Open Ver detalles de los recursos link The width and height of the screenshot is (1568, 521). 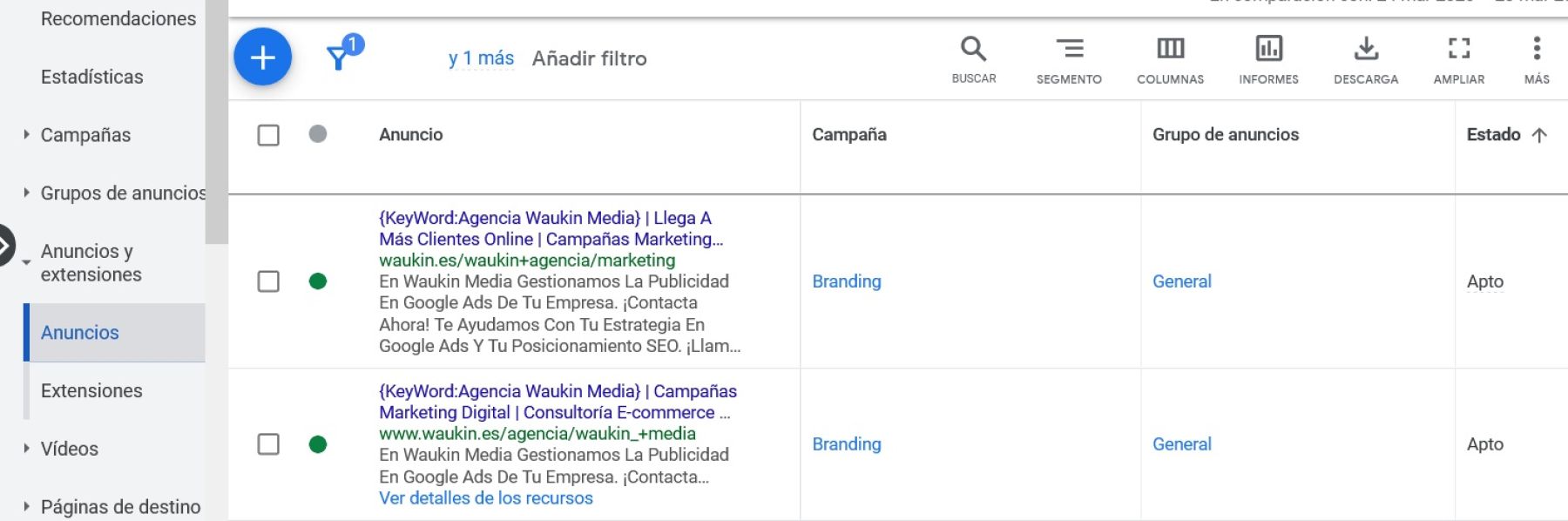click(x=485, y=498)
